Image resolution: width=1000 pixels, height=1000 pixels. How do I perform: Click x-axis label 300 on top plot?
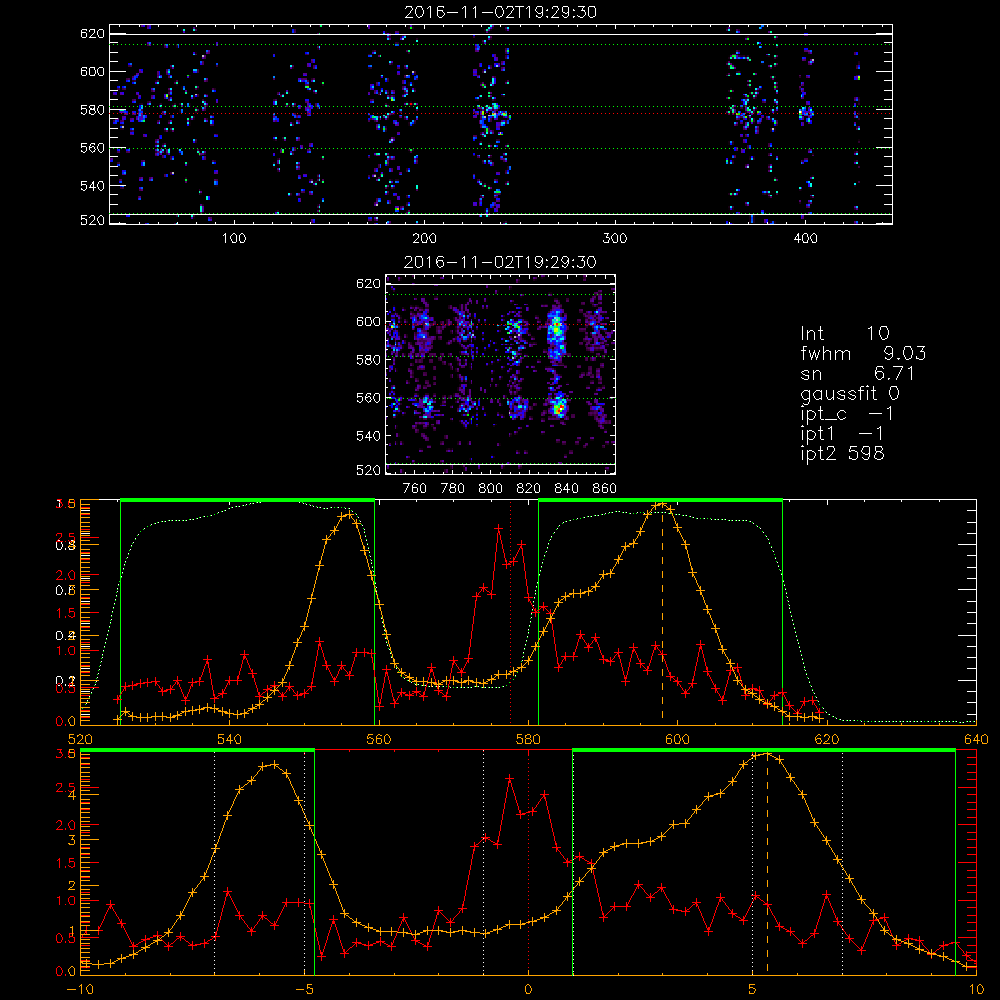click(614, 239)
